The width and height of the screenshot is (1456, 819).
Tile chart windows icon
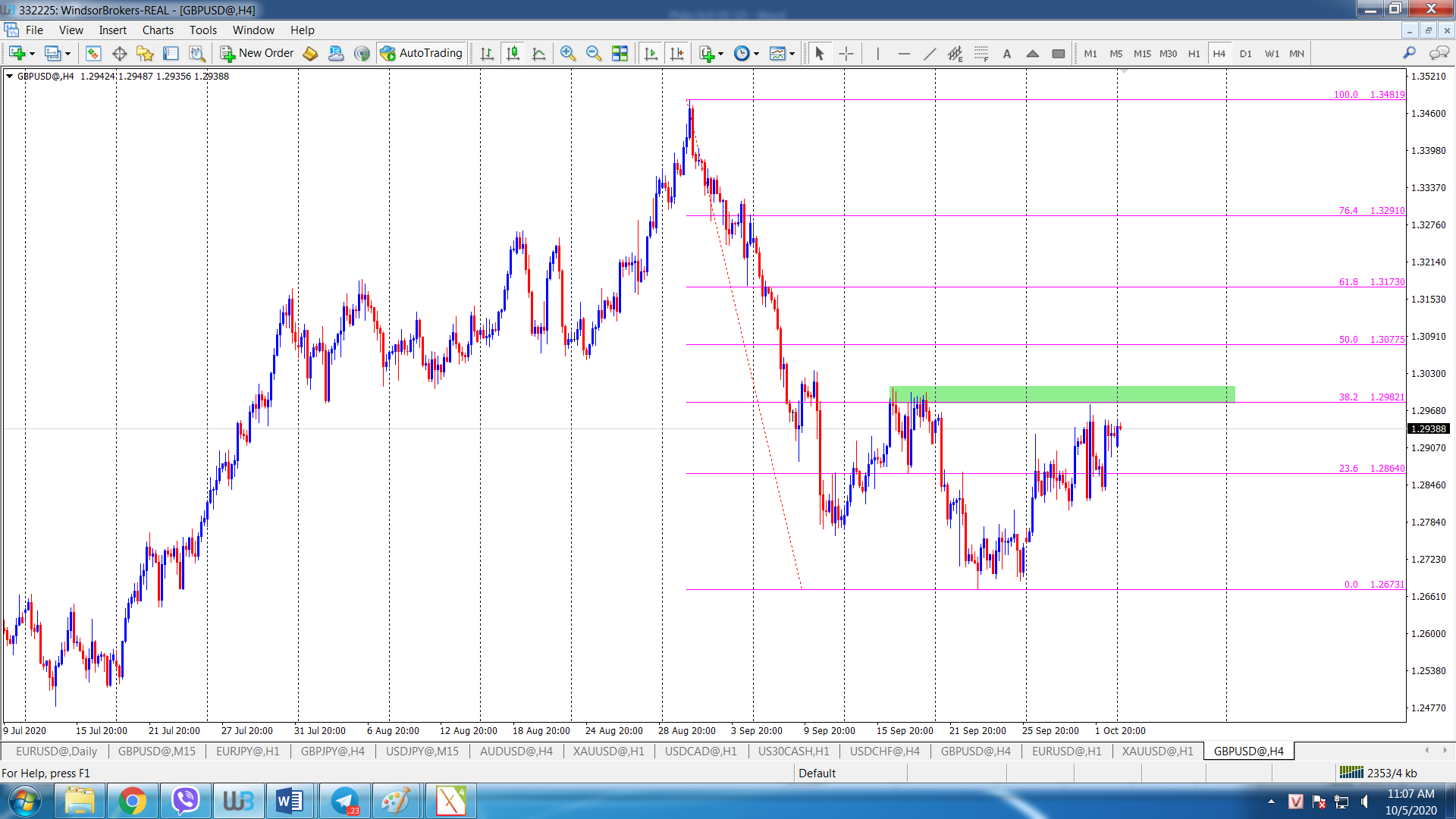click(620, 53)
